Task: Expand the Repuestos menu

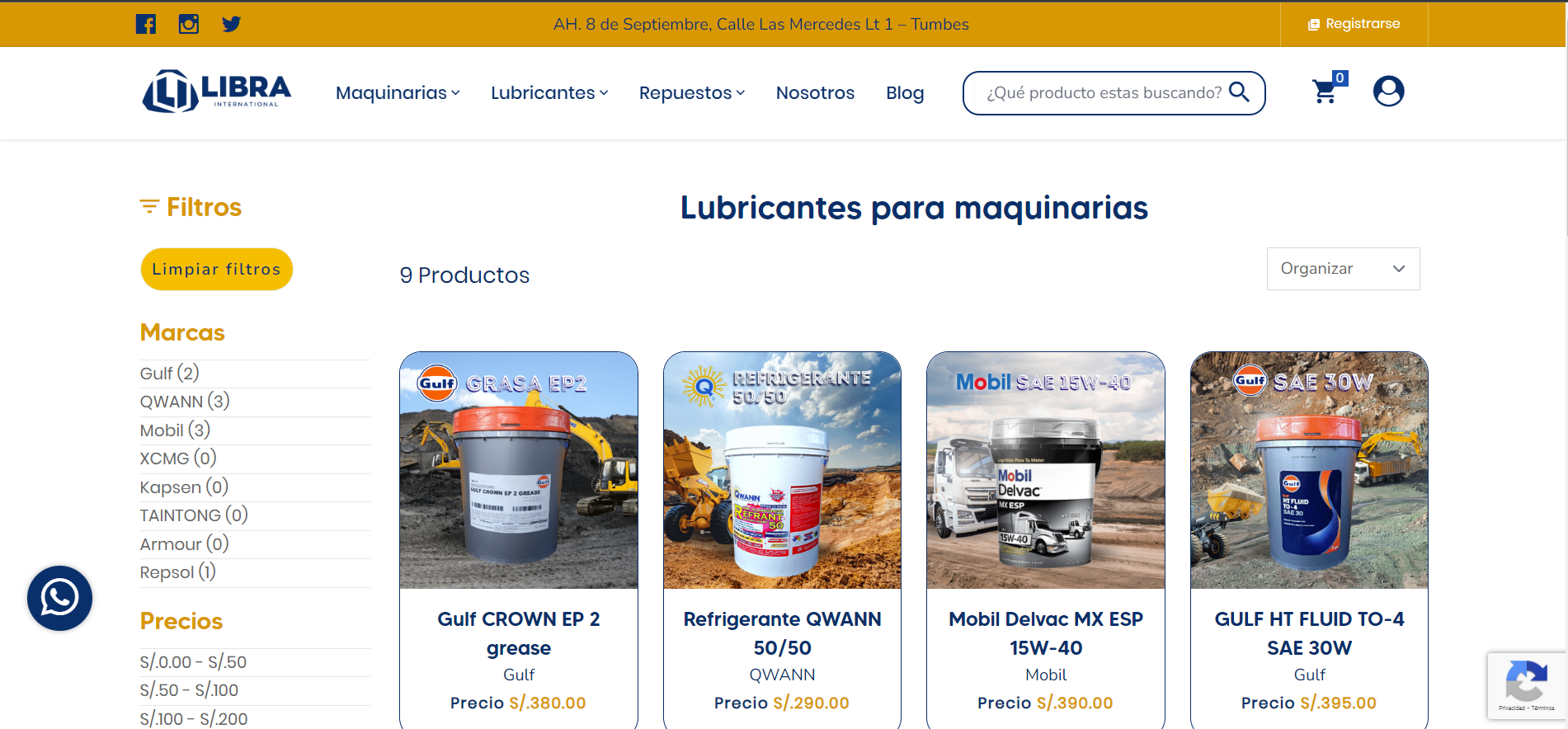Action: 692,92
